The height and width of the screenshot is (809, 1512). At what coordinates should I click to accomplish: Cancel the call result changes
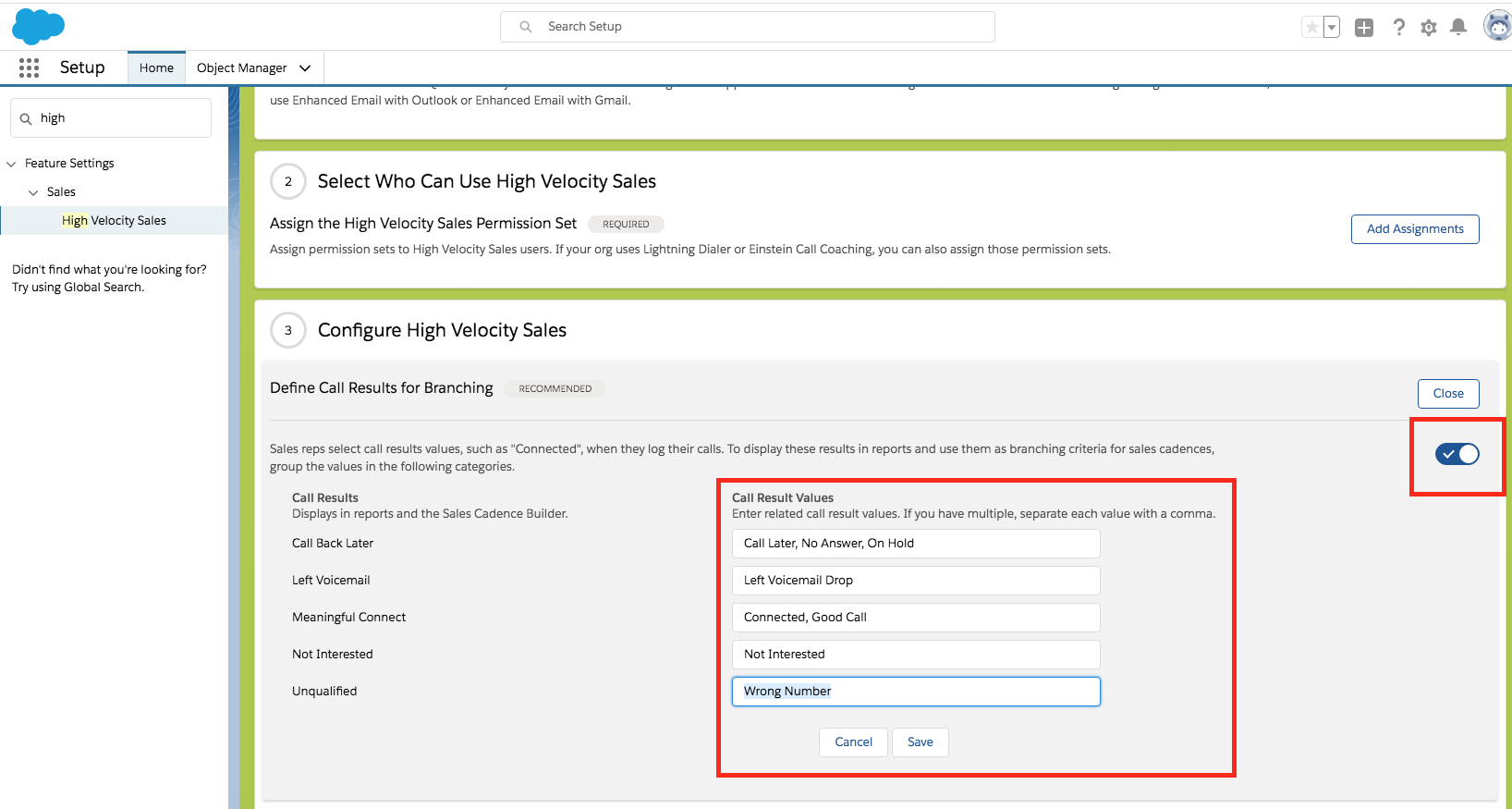coord(853,742)
